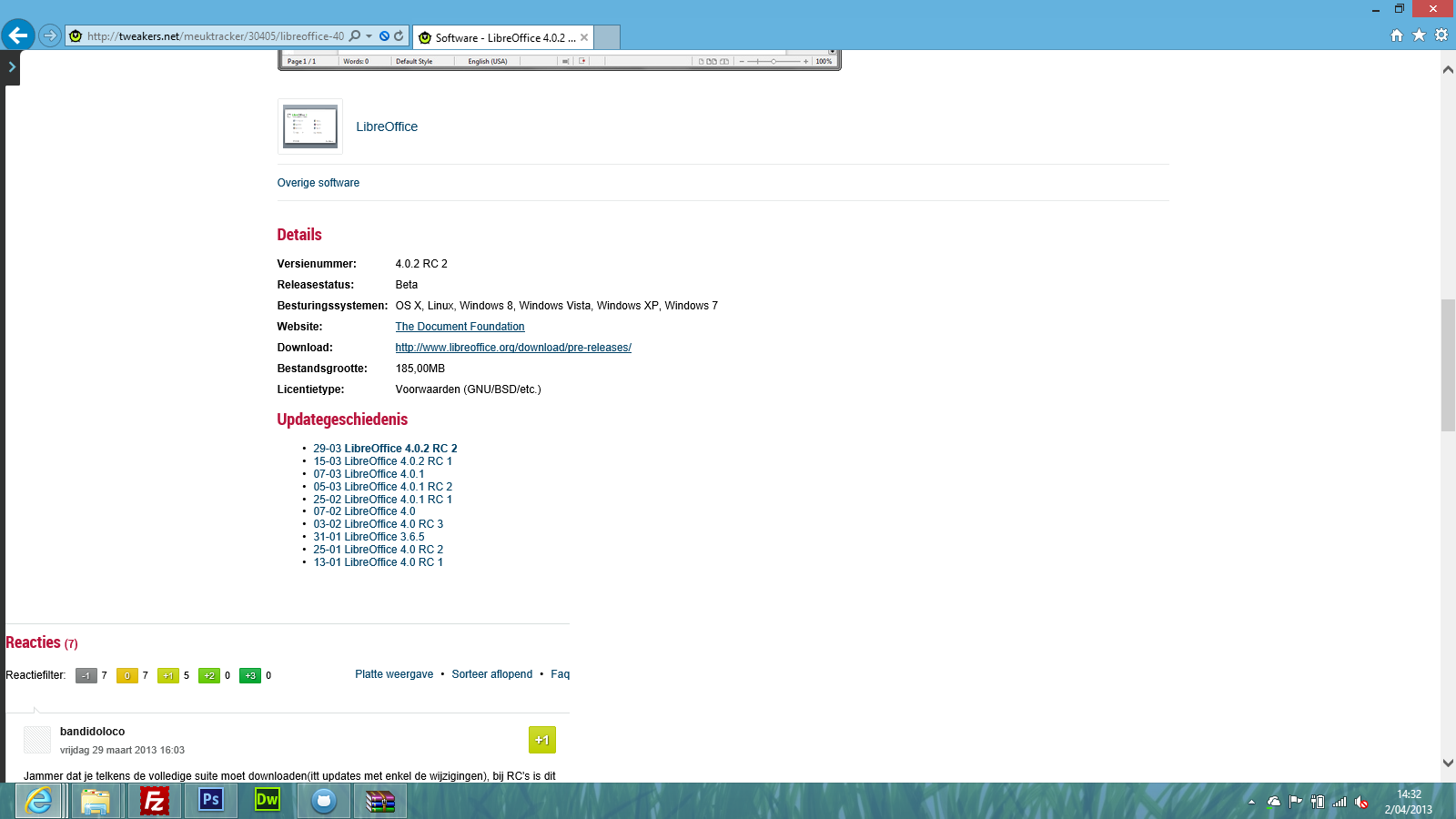Open the Faq link
Viewport: 1456px width, 819px height.
coord(561,674)
